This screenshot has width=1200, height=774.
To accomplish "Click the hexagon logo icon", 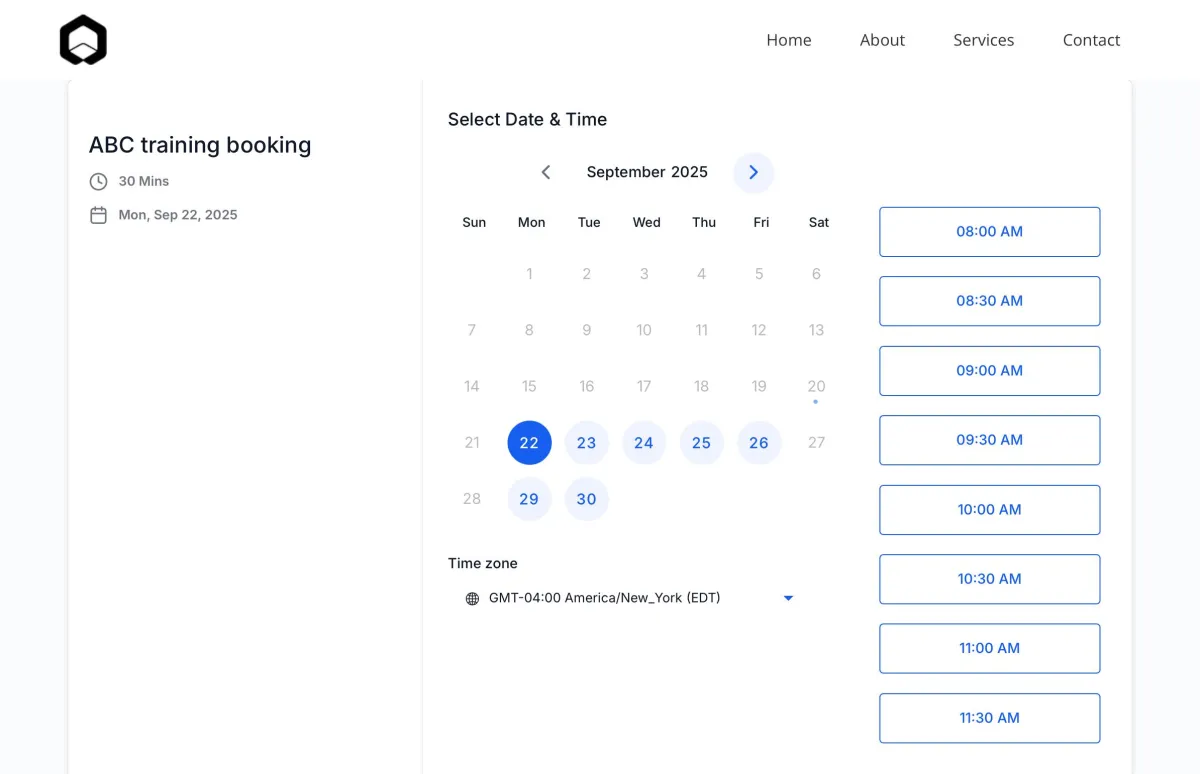I will tap(83, 40).
